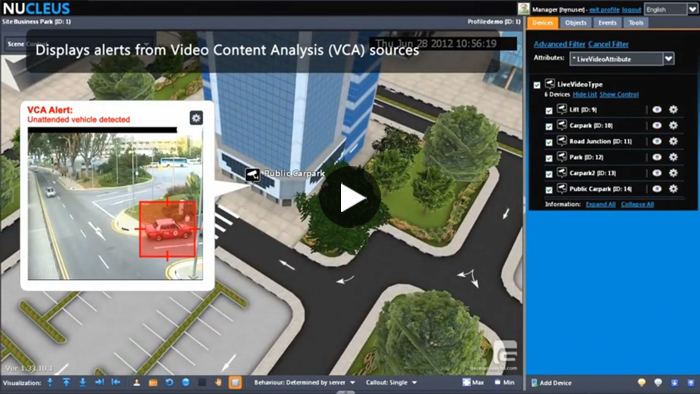This screenshot has height=394, width=700.
Task: Toggle the LiveVideoType group checkbox
Action: click(x=537, y=85)
